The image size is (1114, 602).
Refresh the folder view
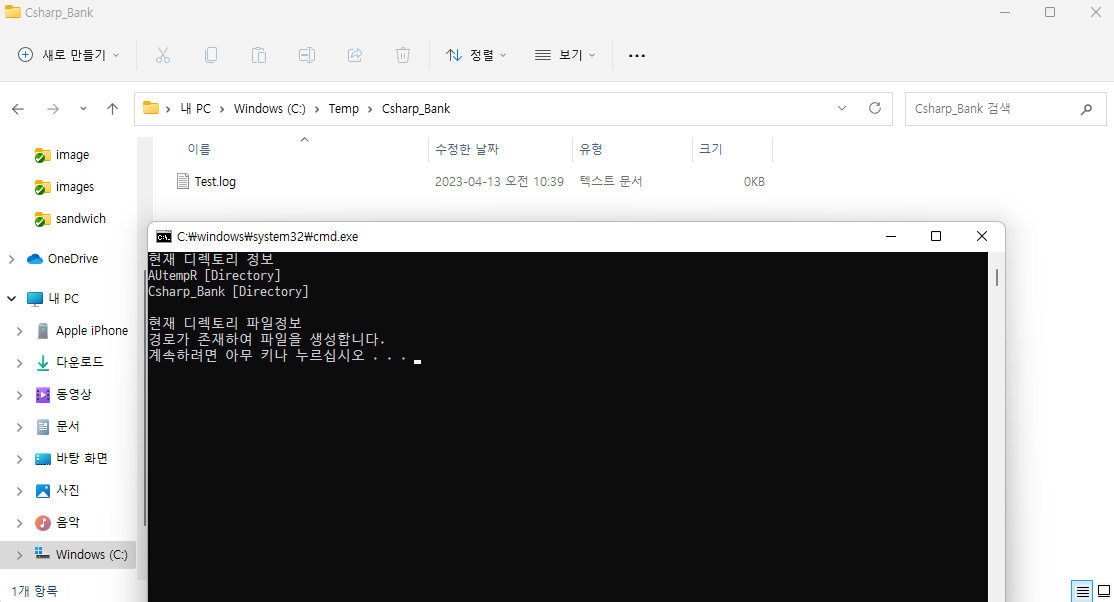(x=875, y=108)
